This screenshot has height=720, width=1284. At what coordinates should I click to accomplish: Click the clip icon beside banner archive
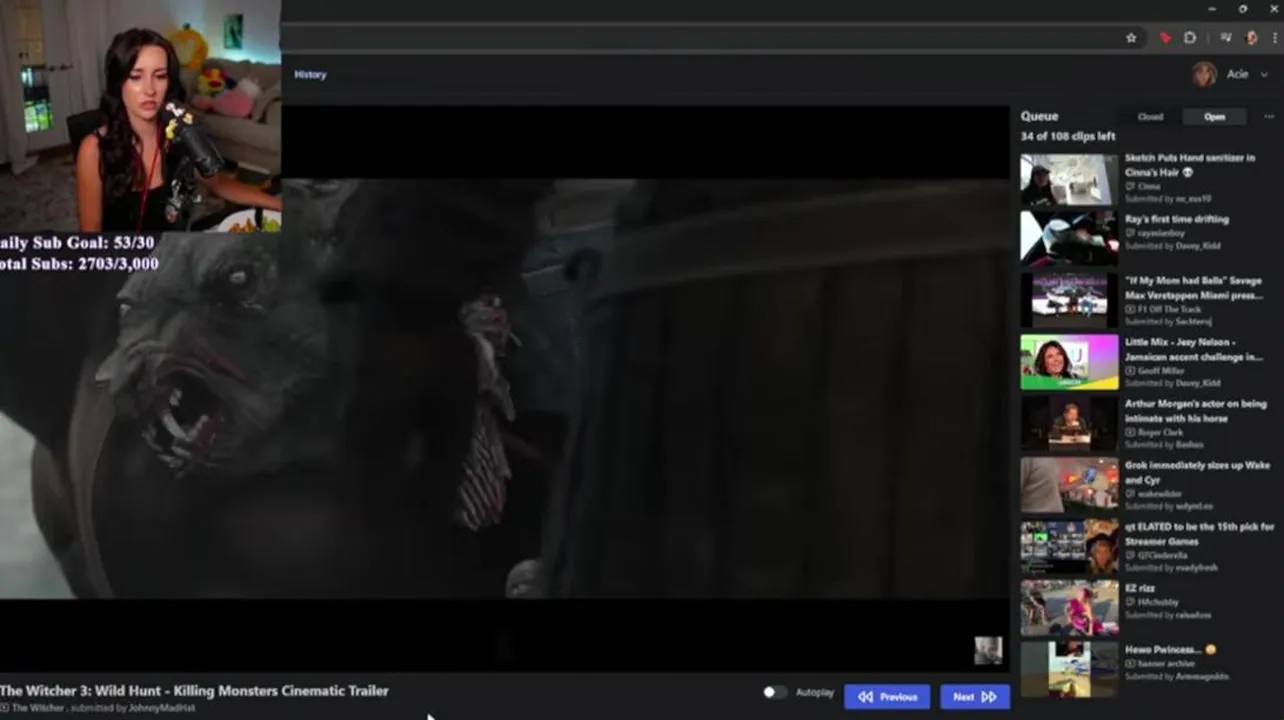coord(1130,663)
